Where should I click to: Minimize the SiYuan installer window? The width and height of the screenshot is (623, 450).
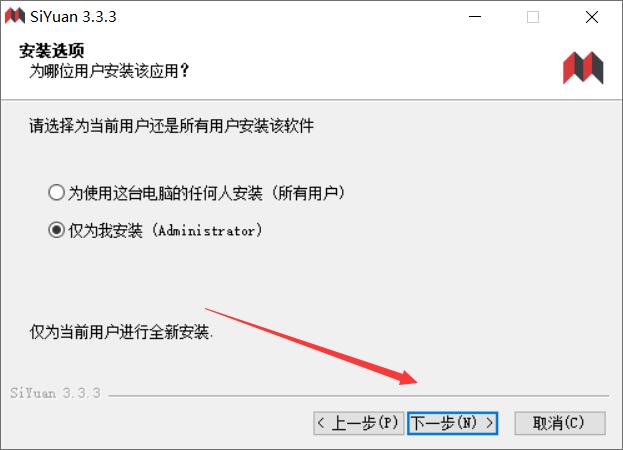(x=475, y=17)
